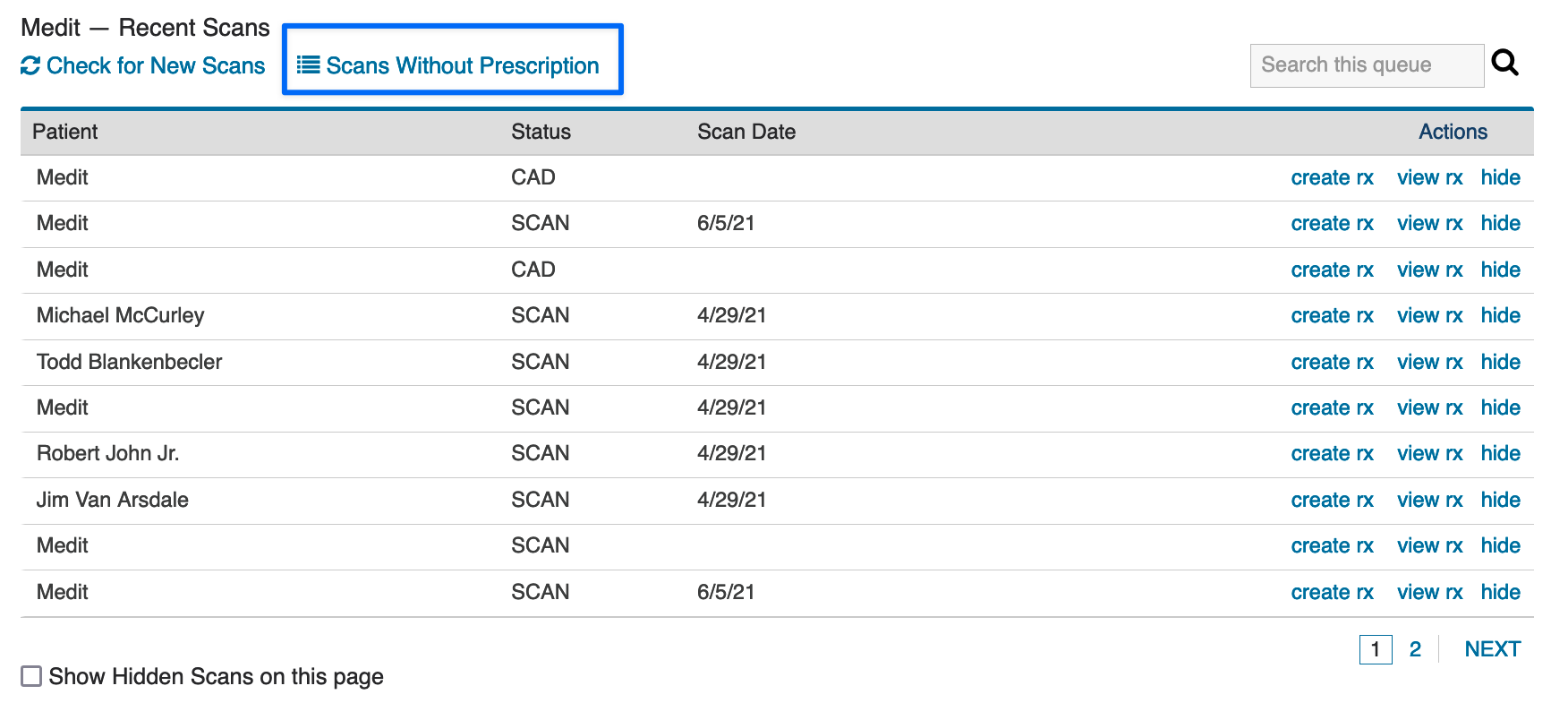1568x720 pixels.
Task: Click SCAN status in Robert John Jr. row
Action: coord(540,453)
